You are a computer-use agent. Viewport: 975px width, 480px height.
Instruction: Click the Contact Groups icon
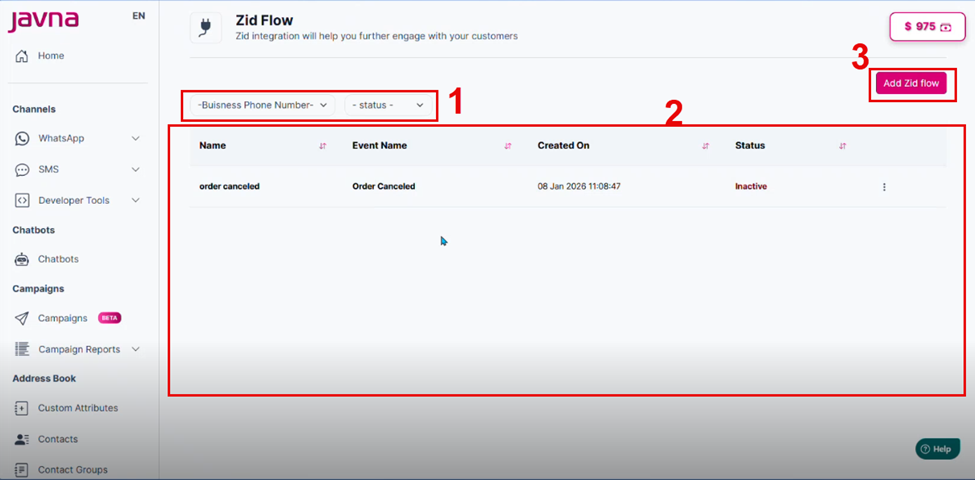[x=22, y=469]
